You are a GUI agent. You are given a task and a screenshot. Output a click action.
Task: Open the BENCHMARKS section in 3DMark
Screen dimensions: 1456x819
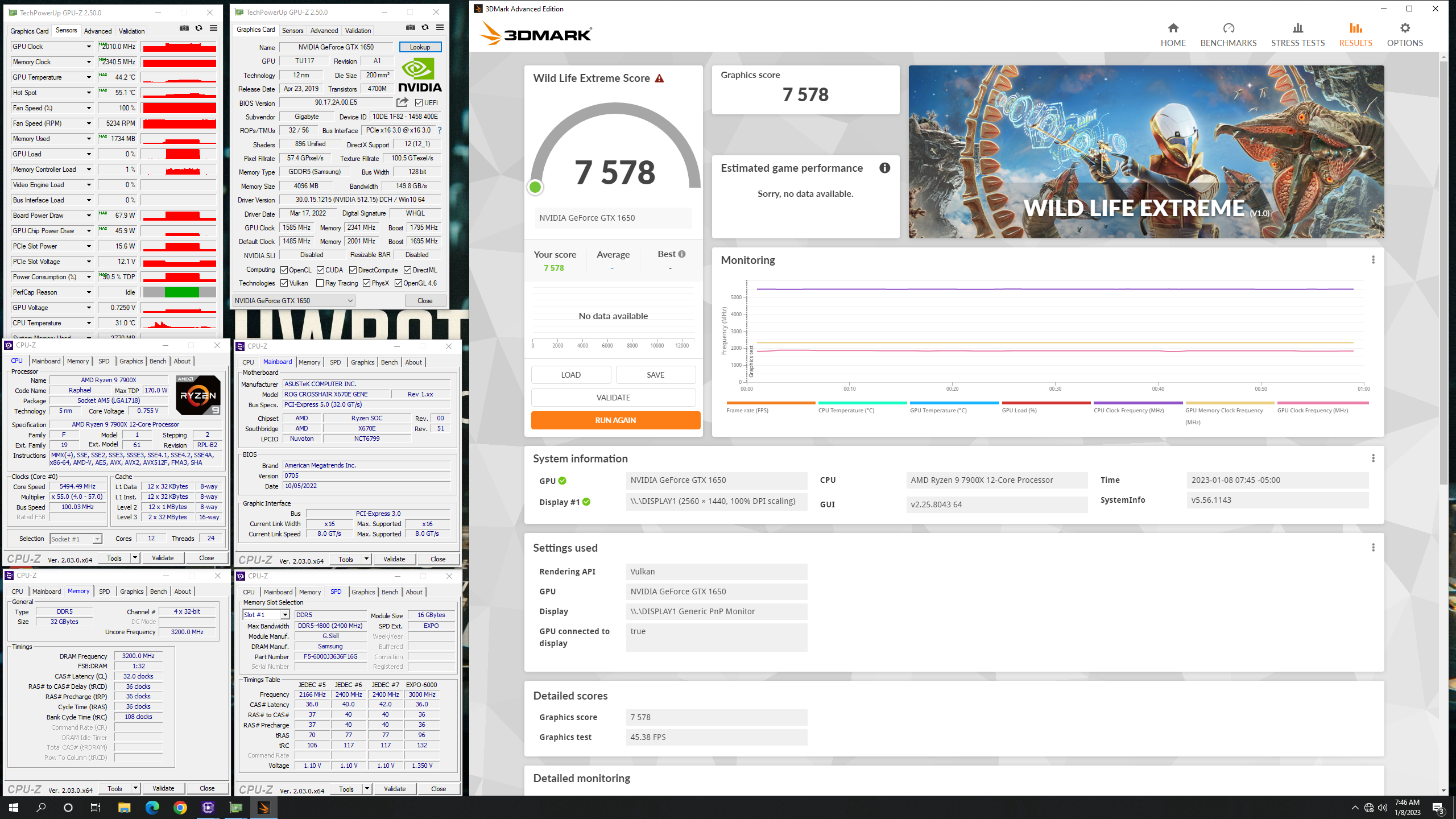(1228, 35)
